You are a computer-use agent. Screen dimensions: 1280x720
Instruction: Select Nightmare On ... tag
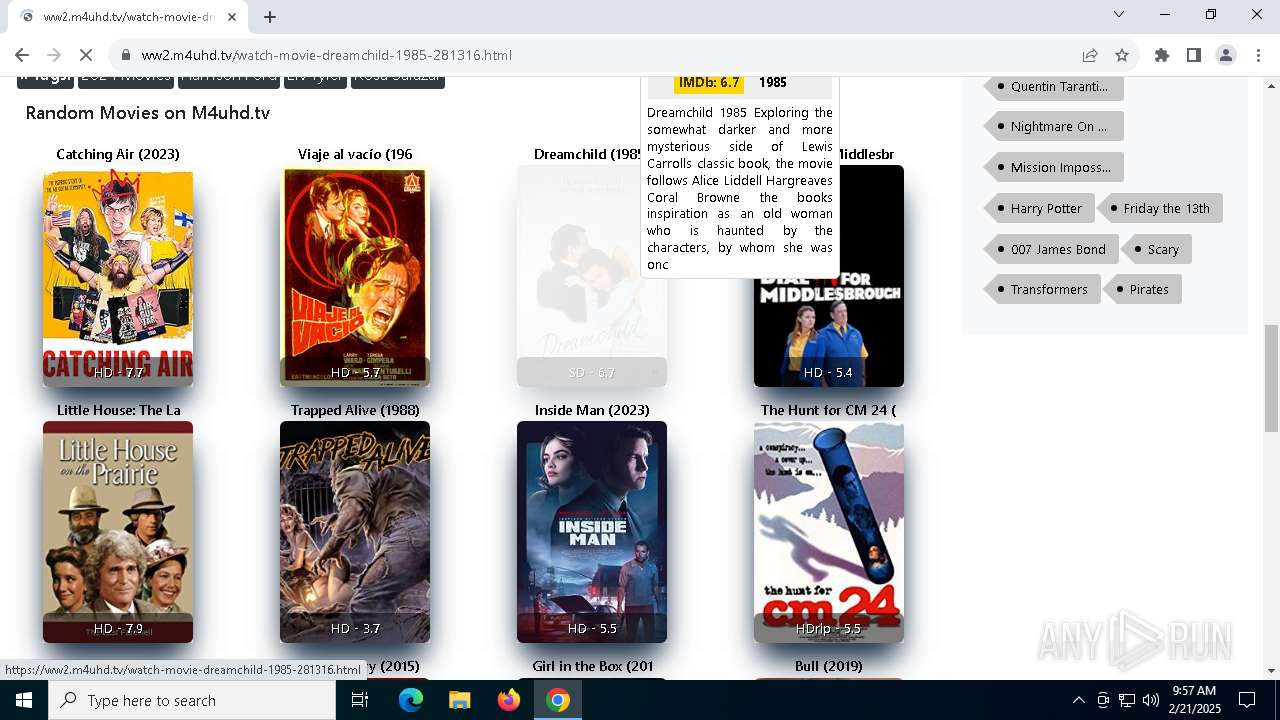(x=1054, y=126)
